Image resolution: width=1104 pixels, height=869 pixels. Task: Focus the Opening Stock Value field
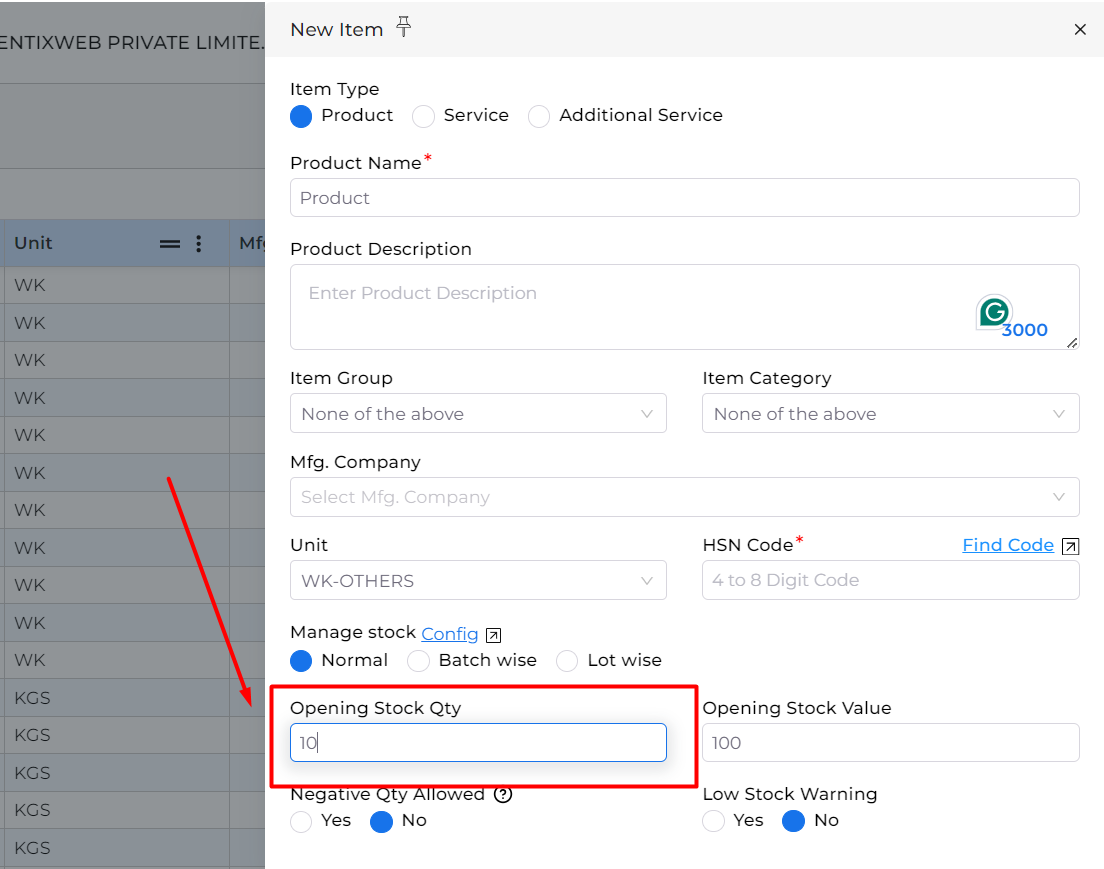tap(890, 742)
